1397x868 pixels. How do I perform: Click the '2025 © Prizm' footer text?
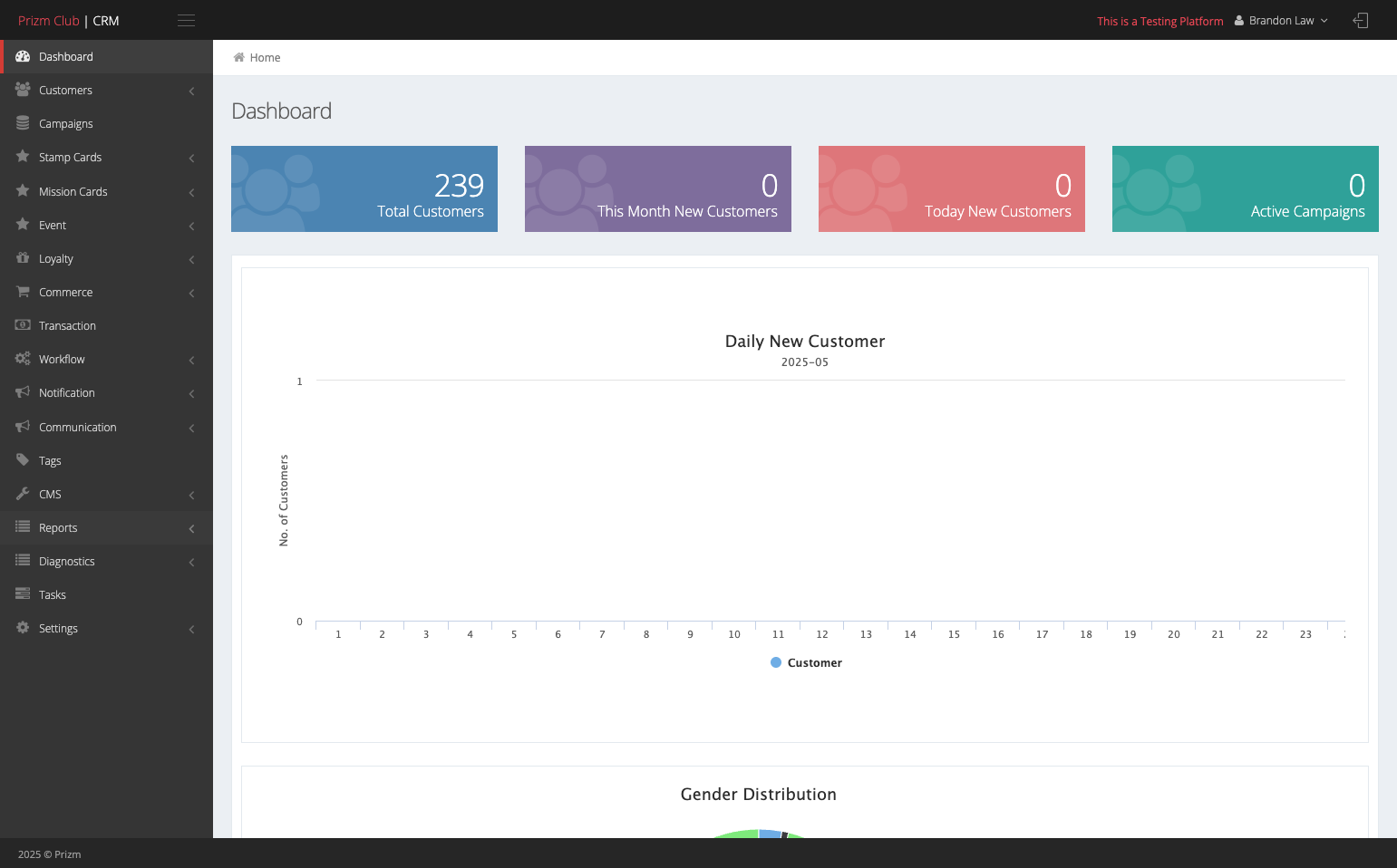(x=50, y=854)
